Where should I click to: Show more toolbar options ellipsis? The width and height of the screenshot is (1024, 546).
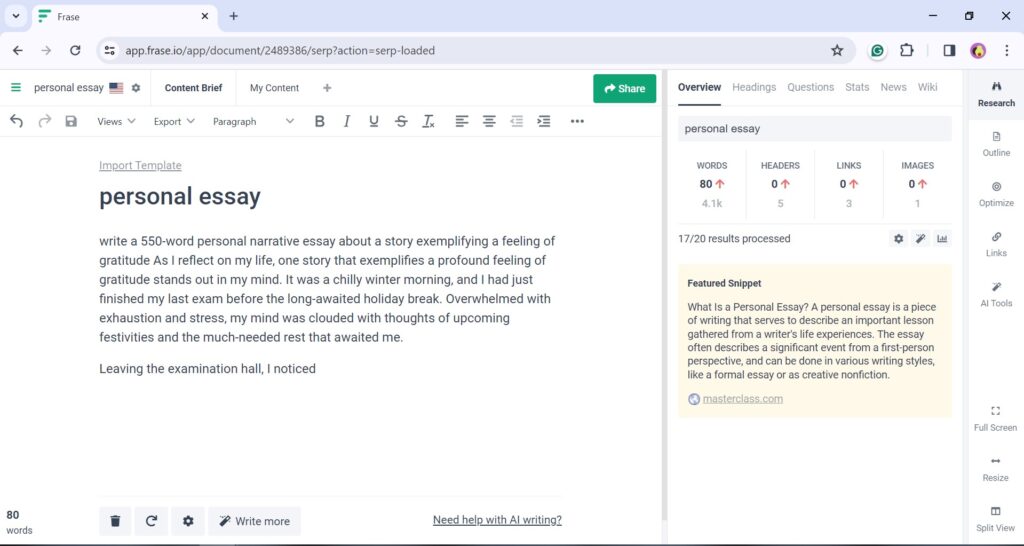click(577, 121)
